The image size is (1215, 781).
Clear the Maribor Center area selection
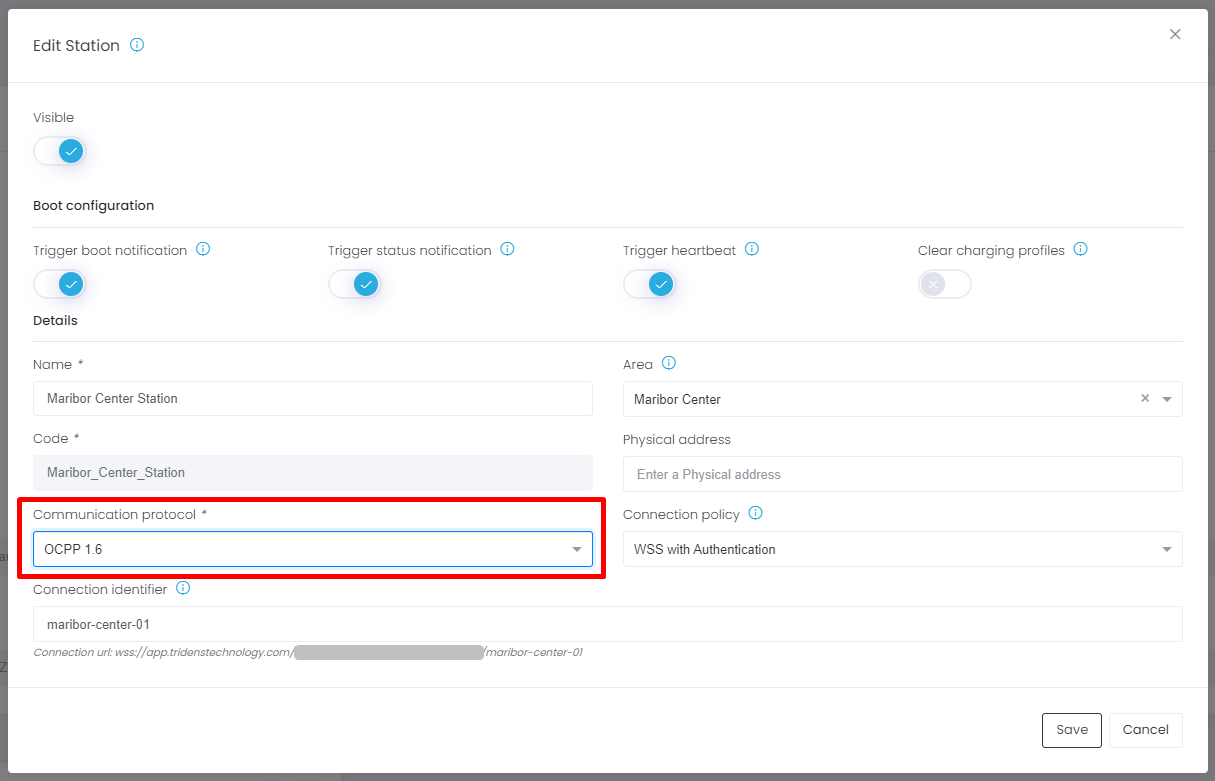(x=1145, y=398)
